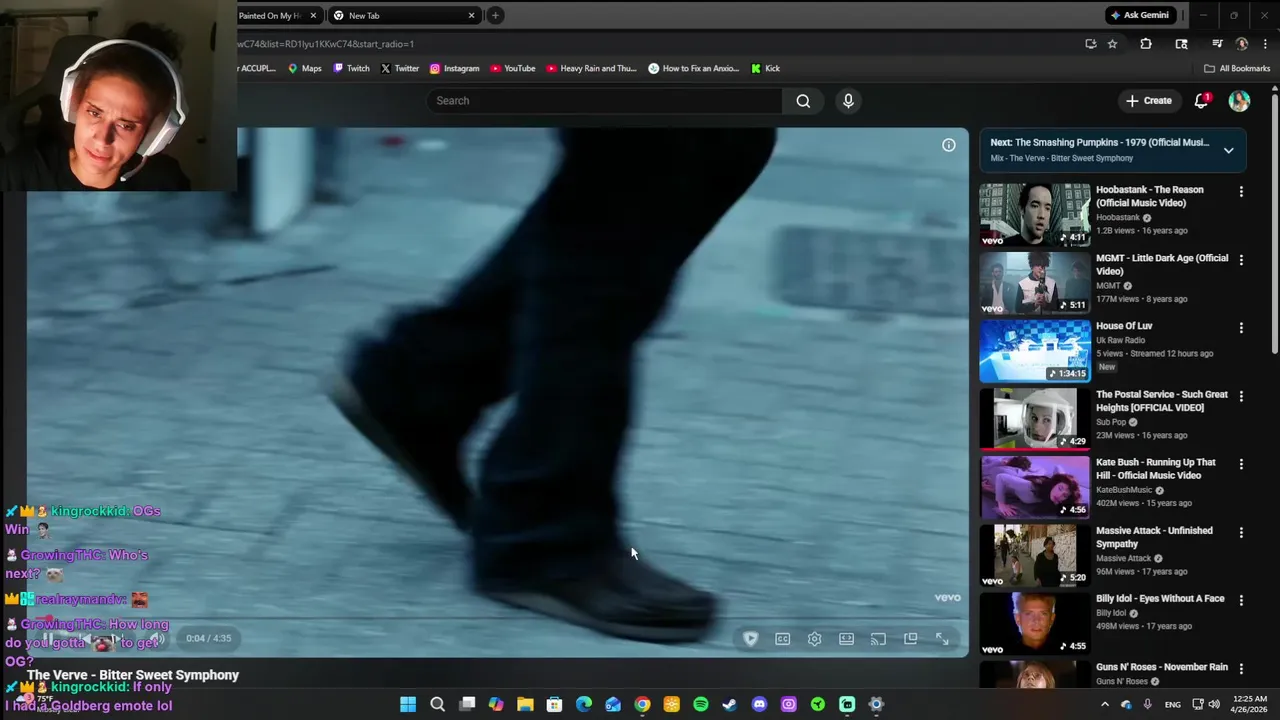Open video player settings gear

[815, 639]
